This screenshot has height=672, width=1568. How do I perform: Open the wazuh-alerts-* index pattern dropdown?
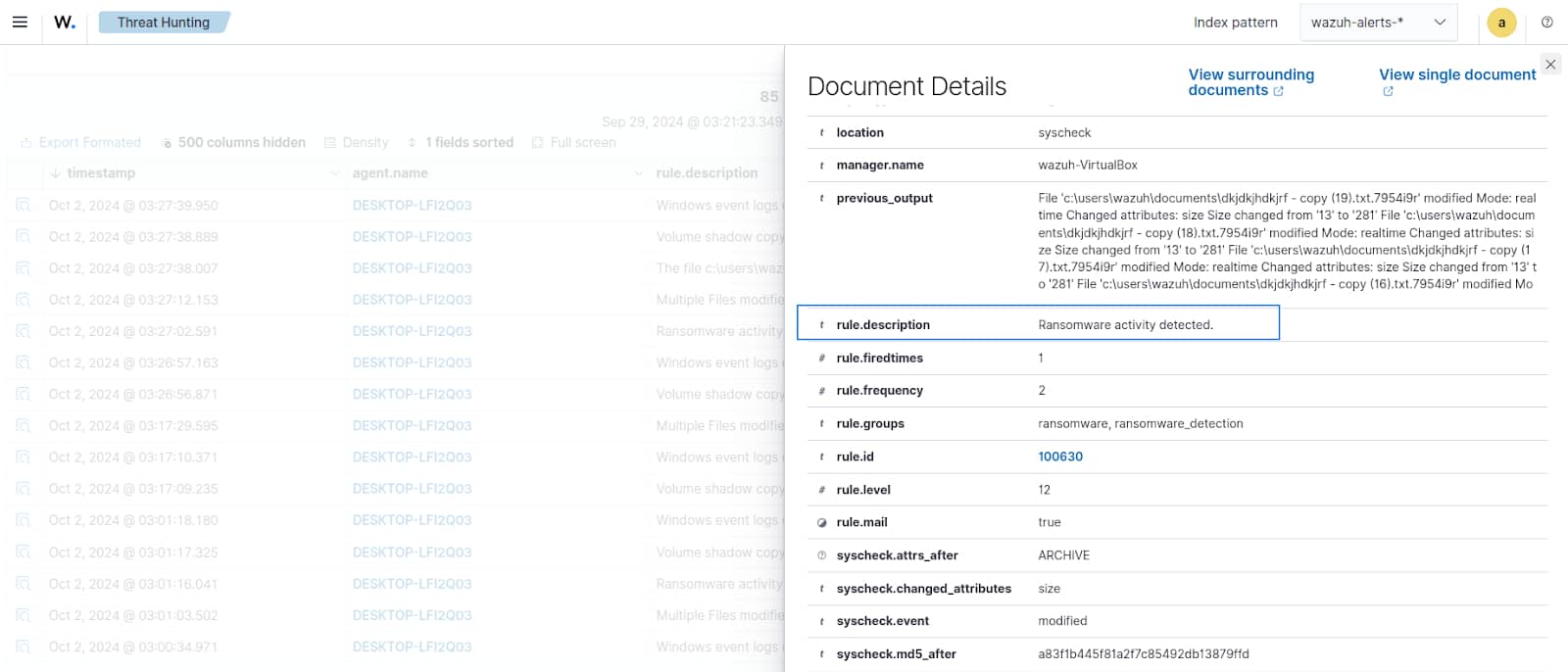coord(1378,23)
